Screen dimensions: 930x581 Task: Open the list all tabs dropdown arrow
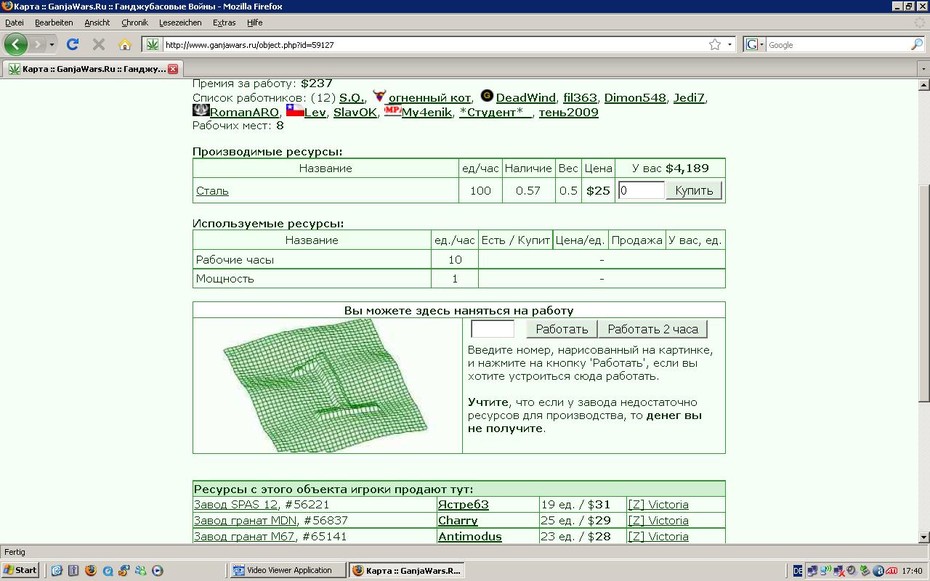923,69
